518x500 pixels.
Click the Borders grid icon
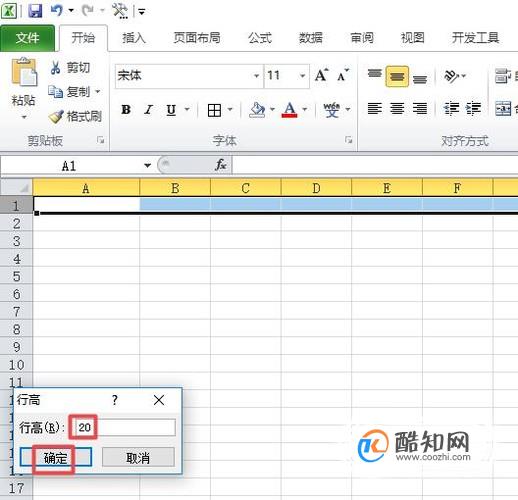214,110
